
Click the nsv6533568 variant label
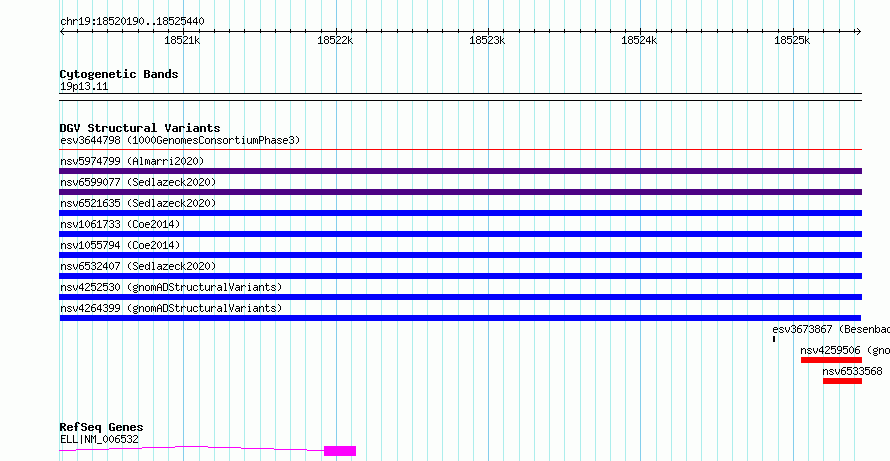click(x=853, y=371)
